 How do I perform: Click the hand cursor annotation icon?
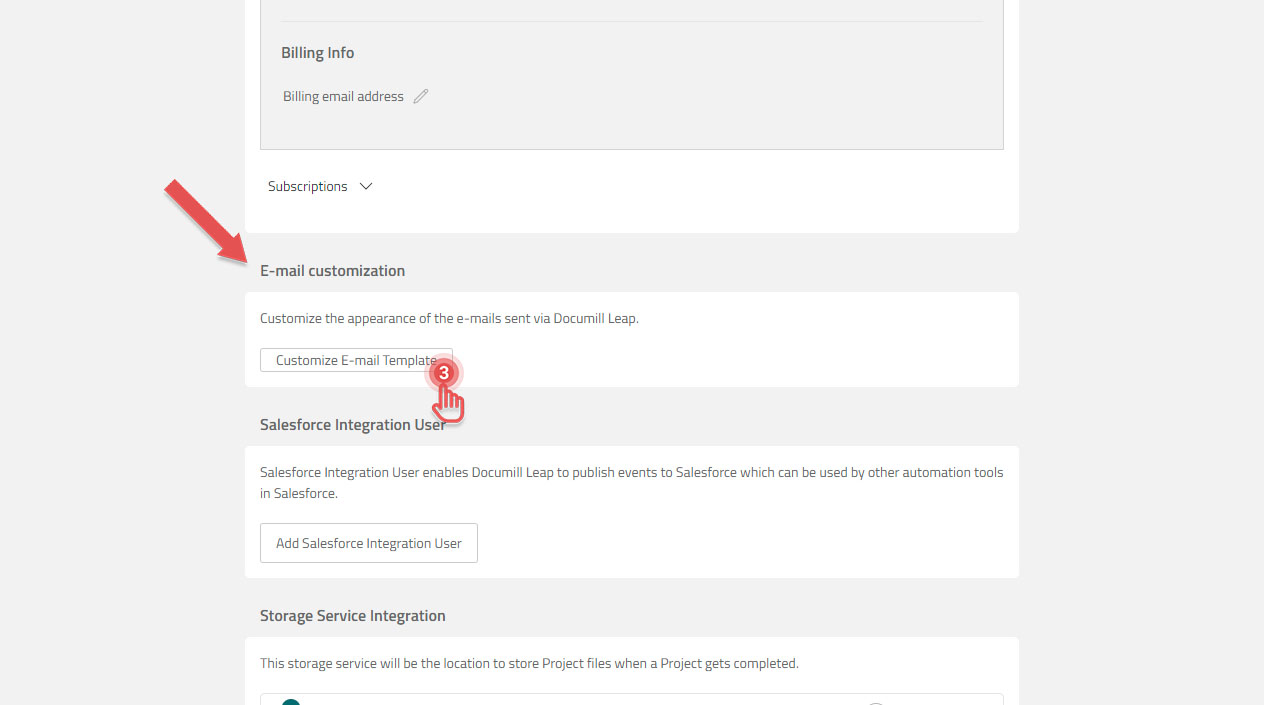pyautogui.click(x=447, y=401)
